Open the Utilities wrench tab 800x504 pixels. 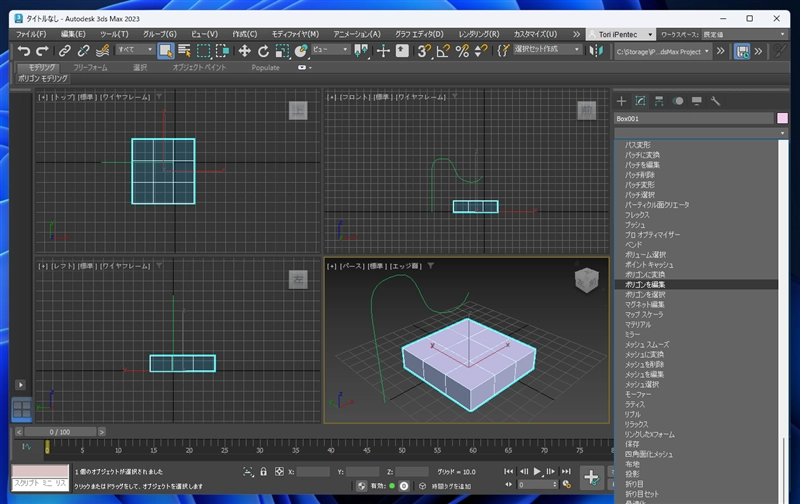[x=715, y=101]
